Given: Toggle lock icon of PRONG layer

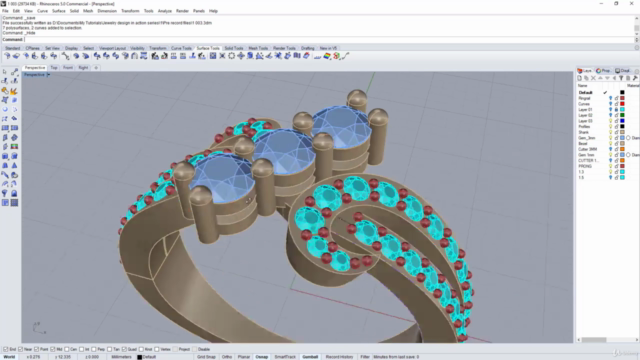Looking at the screenshot, I should (x=616, y=166).
